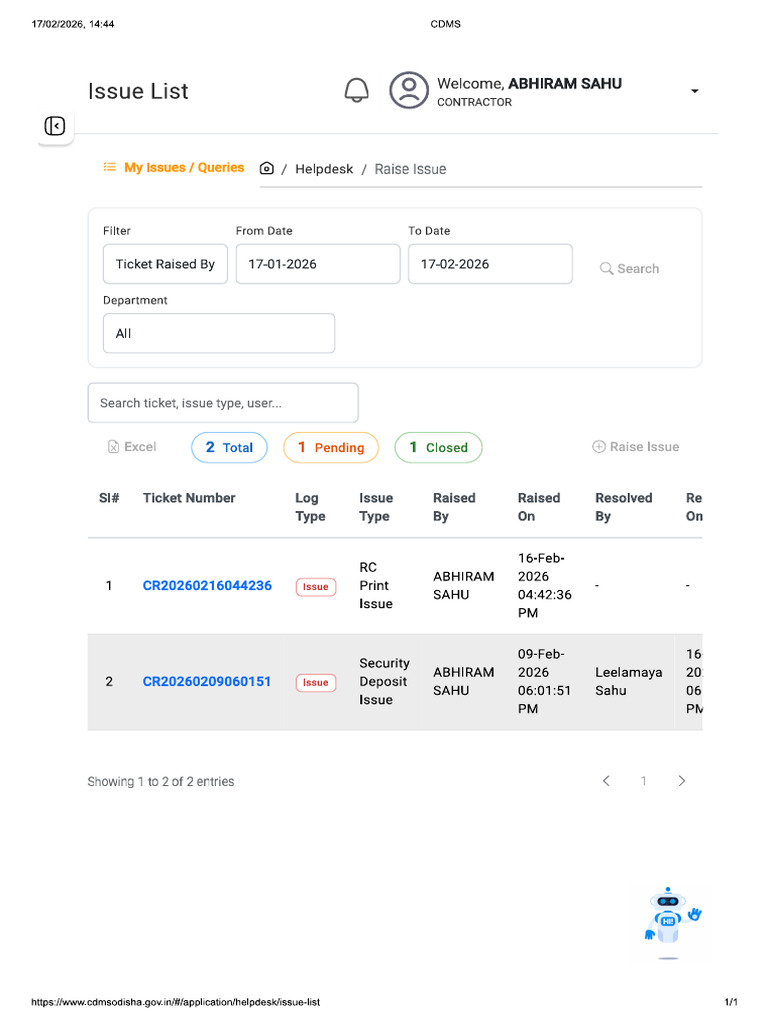
Task: Open the Ticket Raised By filter dropdown
Action: coord(165,264)
